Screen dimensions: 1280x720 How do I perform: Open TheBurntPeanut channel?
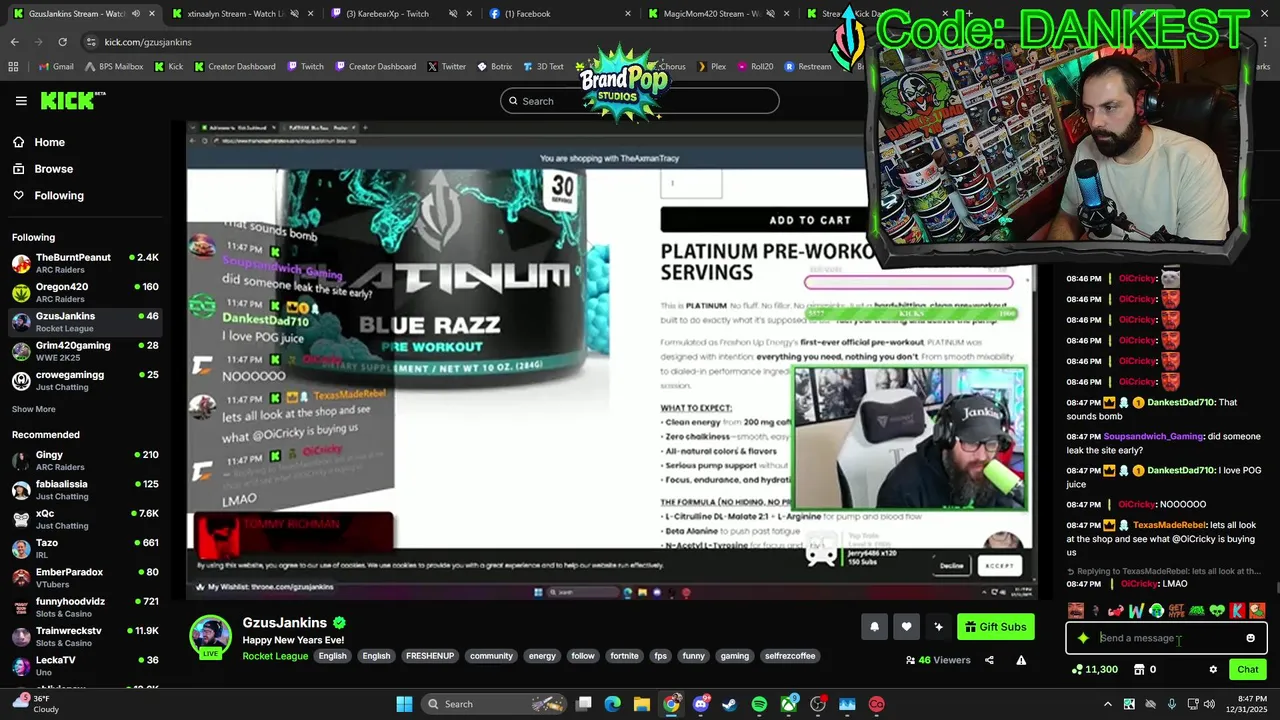tap(85, 264)
